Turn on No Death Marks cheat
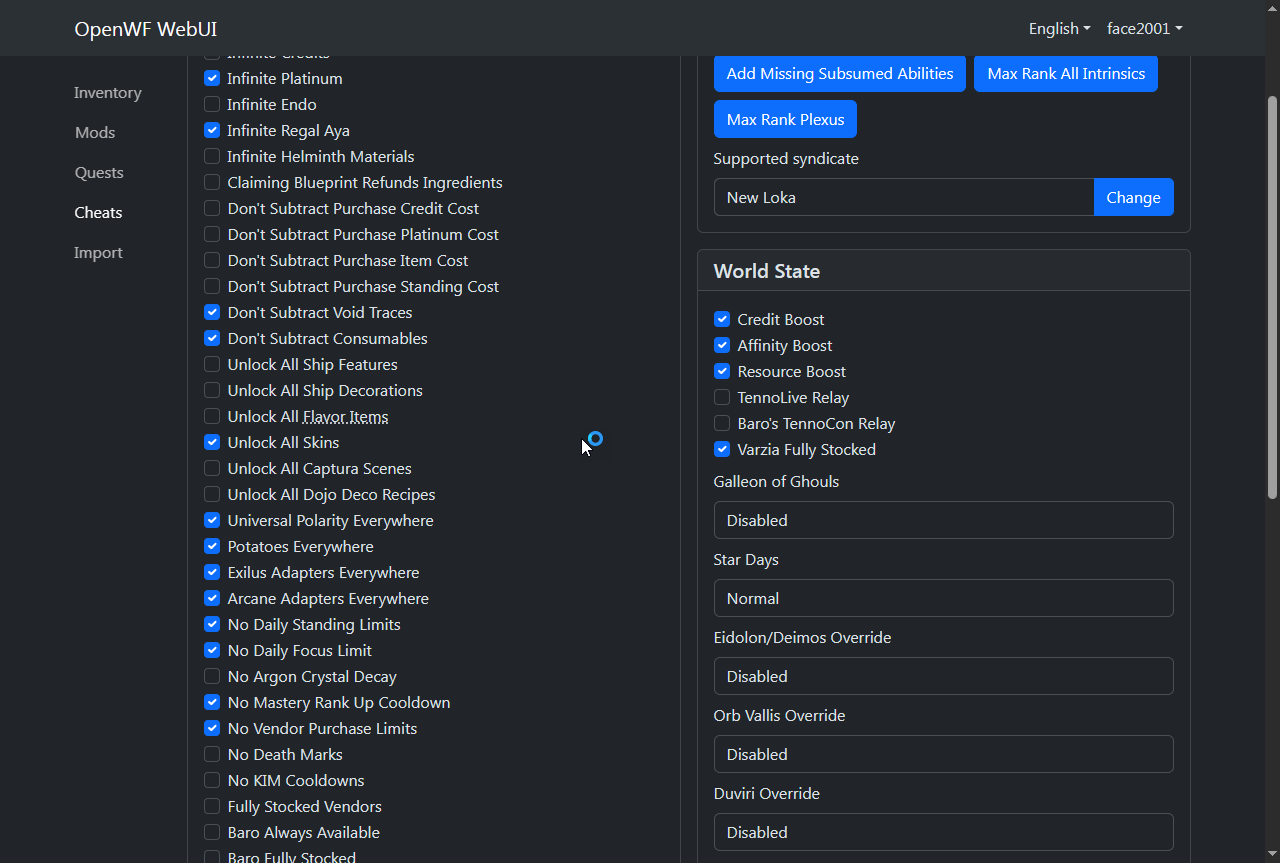Image resolution: width=1280 pixels, height=863 pixels. [x=212, y=754]
